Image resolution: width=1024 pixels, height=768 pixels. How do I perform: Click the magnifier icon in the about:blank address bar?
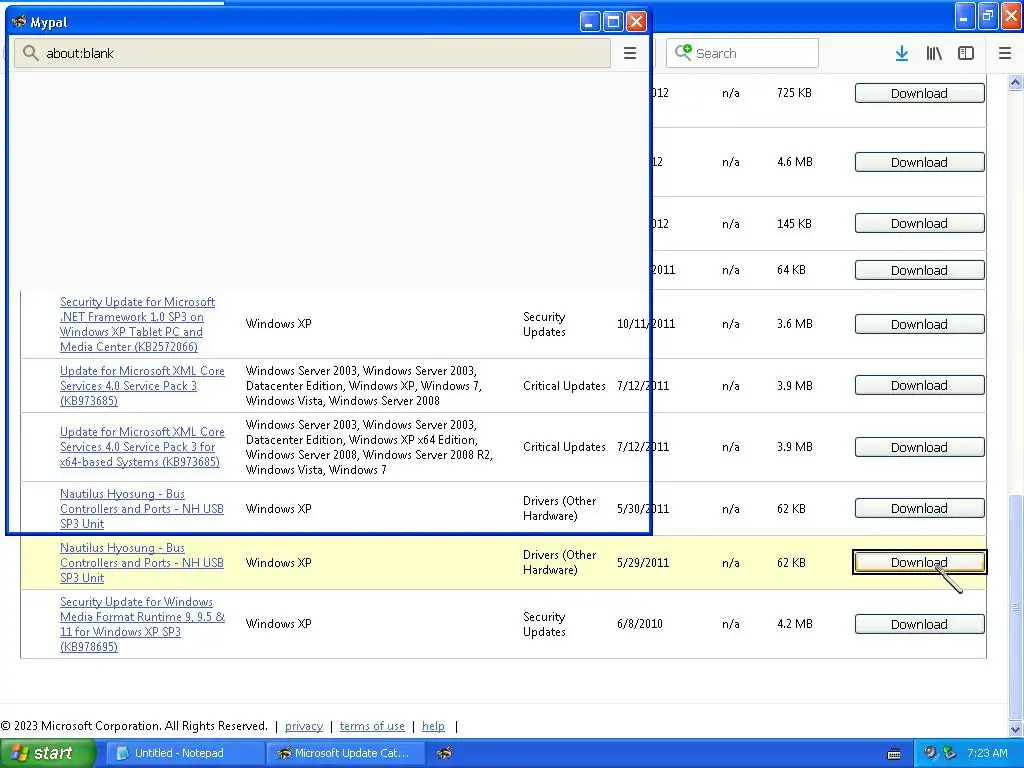[x=30, y=53]
